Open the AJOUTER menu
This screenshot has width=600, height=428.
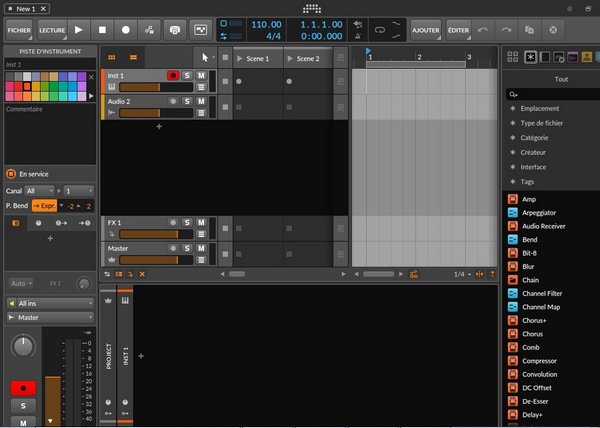click(x=426, y=30)
